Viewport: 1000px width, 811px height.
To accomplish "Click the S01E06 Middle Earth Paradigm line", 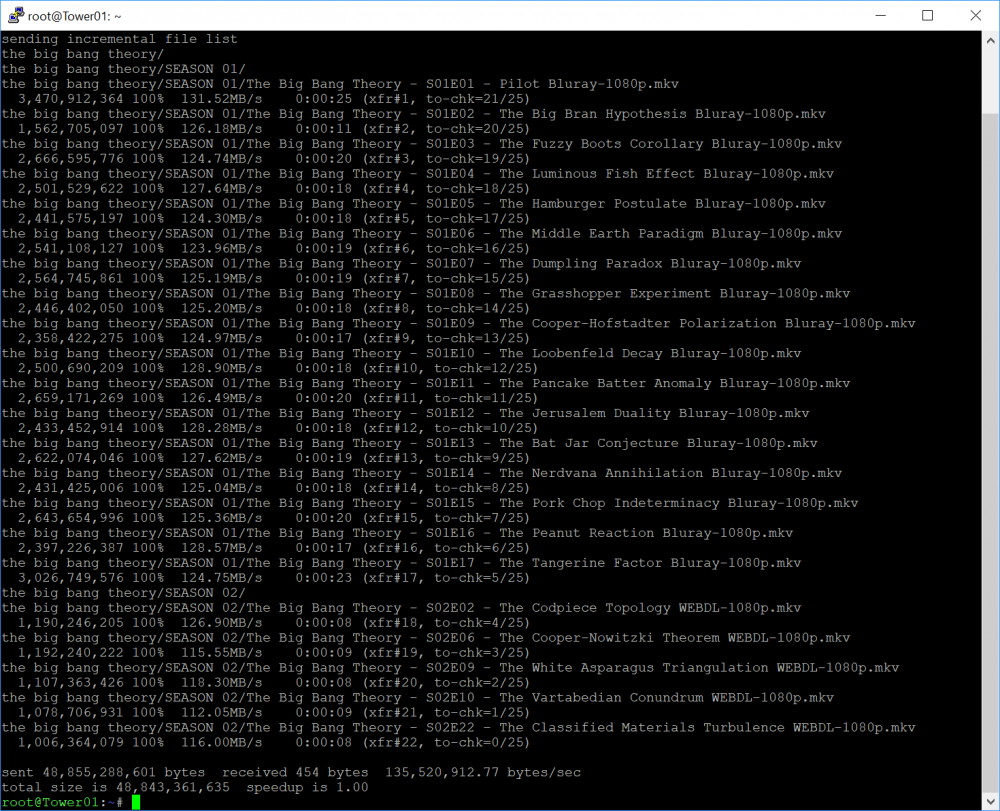I will click(x=422, y=234).
